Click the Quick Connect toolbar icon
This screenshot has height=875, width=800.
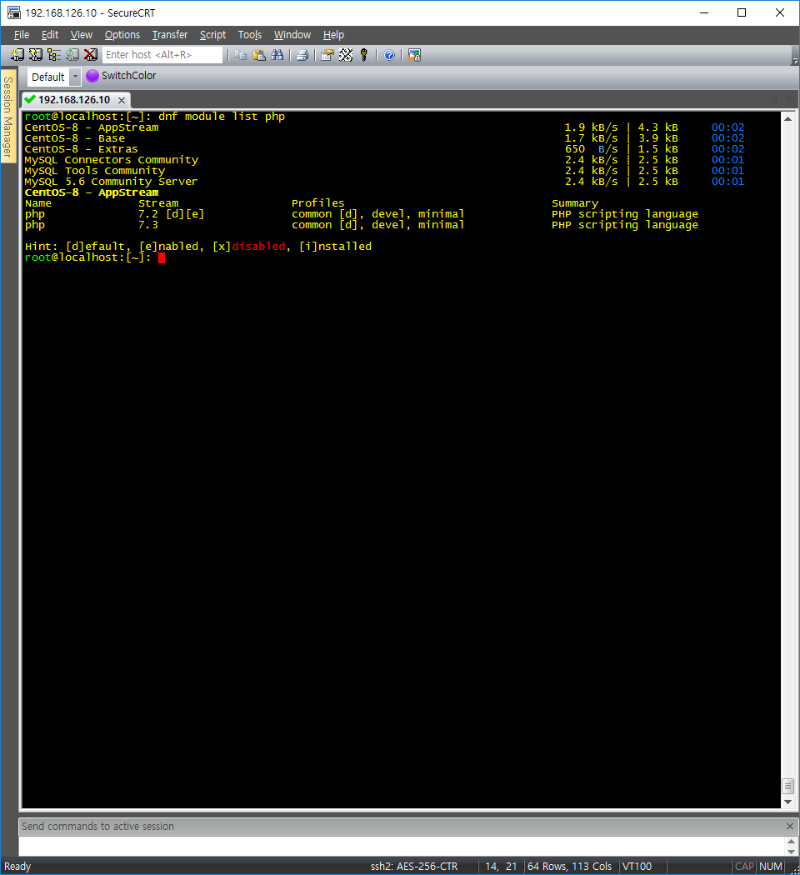pyautogui.click(x=35, y=55)
